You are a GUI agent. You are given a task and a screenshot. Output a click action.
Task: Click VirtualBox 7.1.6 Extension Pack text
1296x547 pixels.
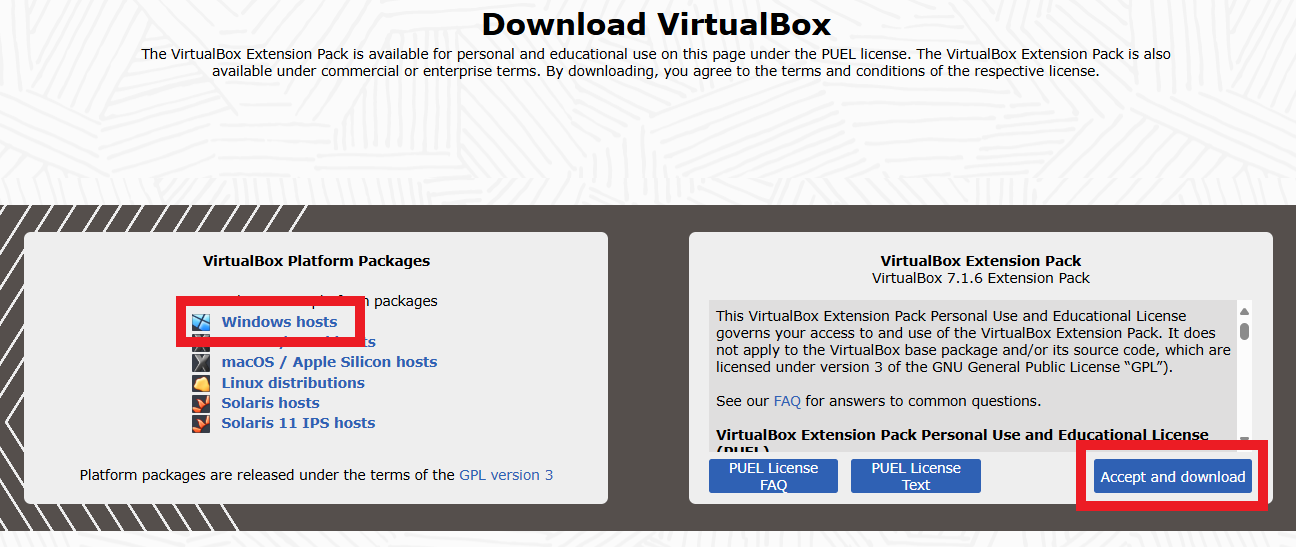pos(981,278)
